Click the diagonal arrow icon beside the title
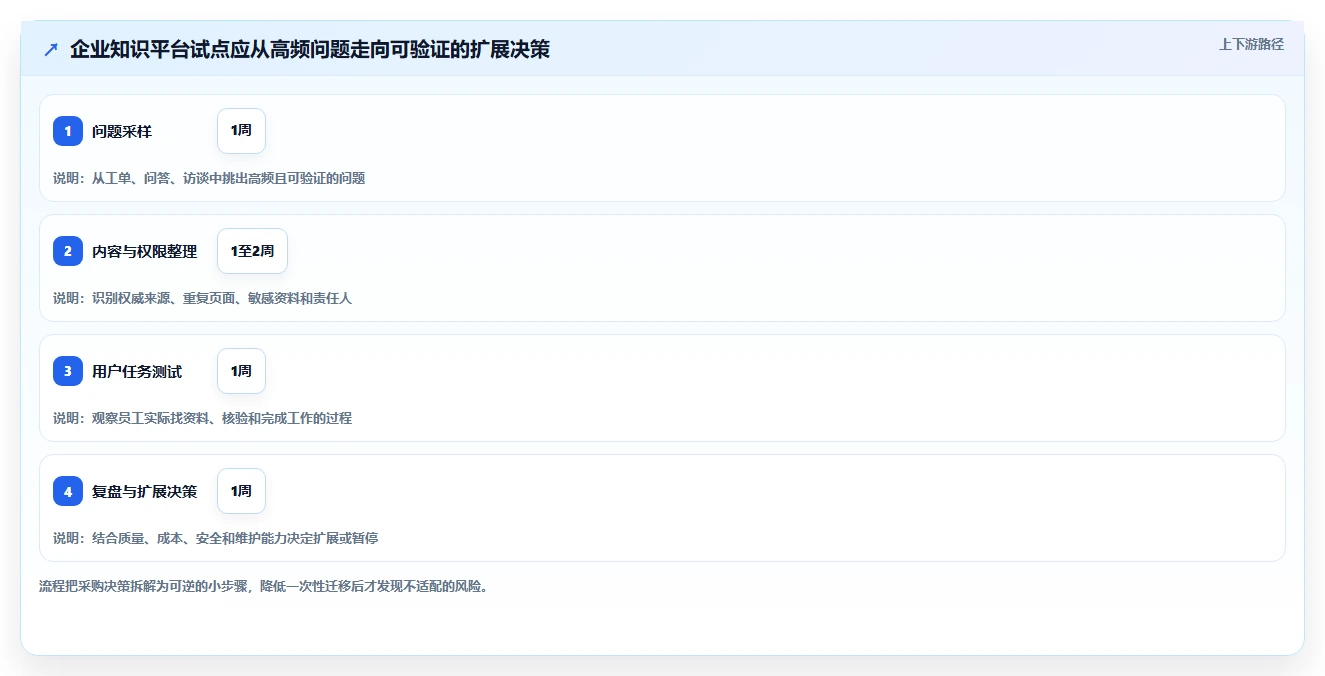Image resolution: width=1325 pixels, height=676 pixels. click(x=51, y=49)
